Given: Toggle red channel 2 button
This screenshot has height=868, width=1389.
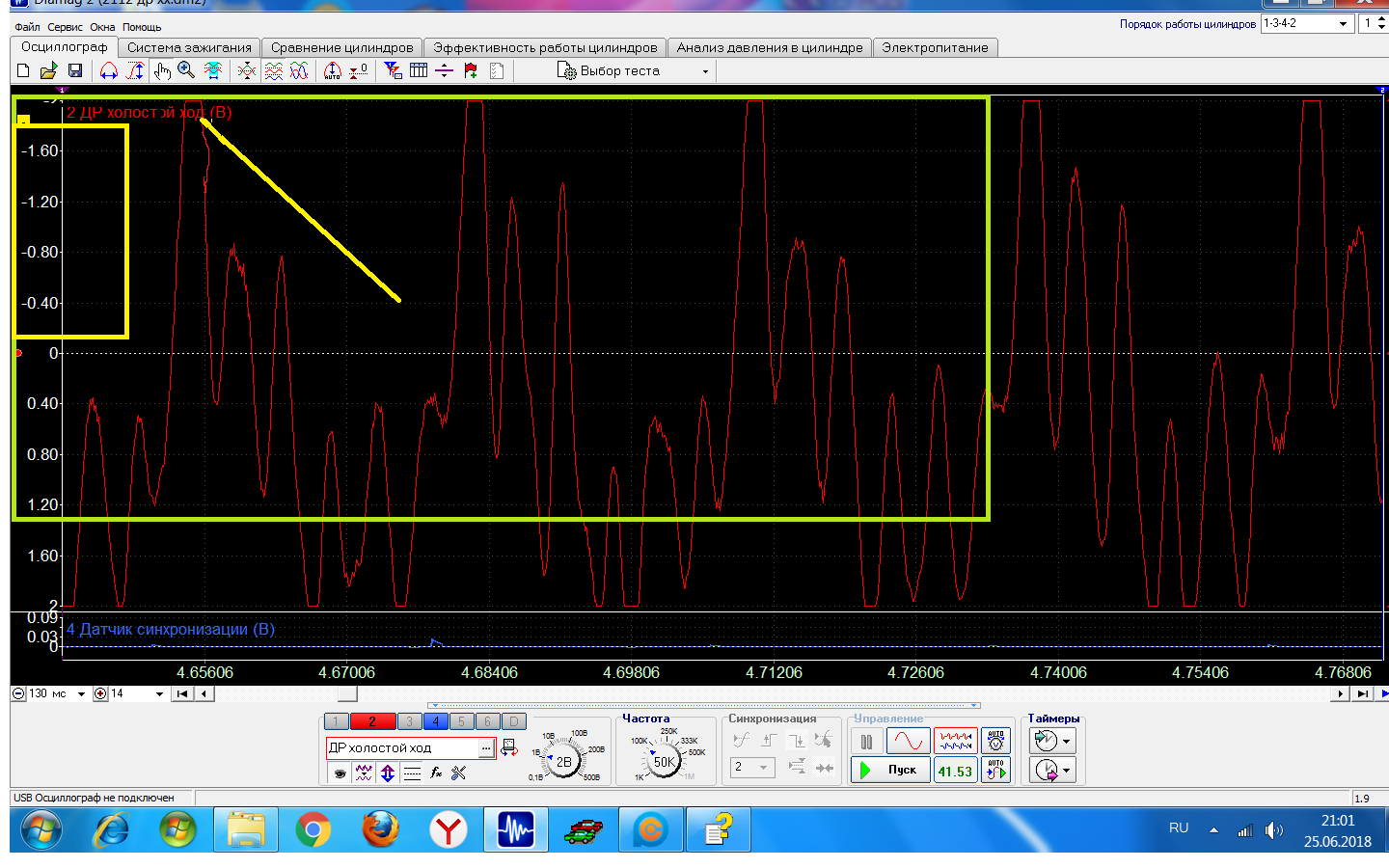Looking at the screenshot, I should (372, 721).
